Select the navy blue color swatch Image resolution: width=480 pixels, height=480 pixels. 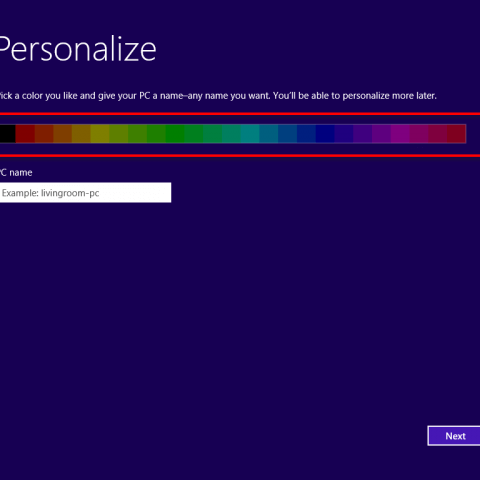[x=325, y=134]
